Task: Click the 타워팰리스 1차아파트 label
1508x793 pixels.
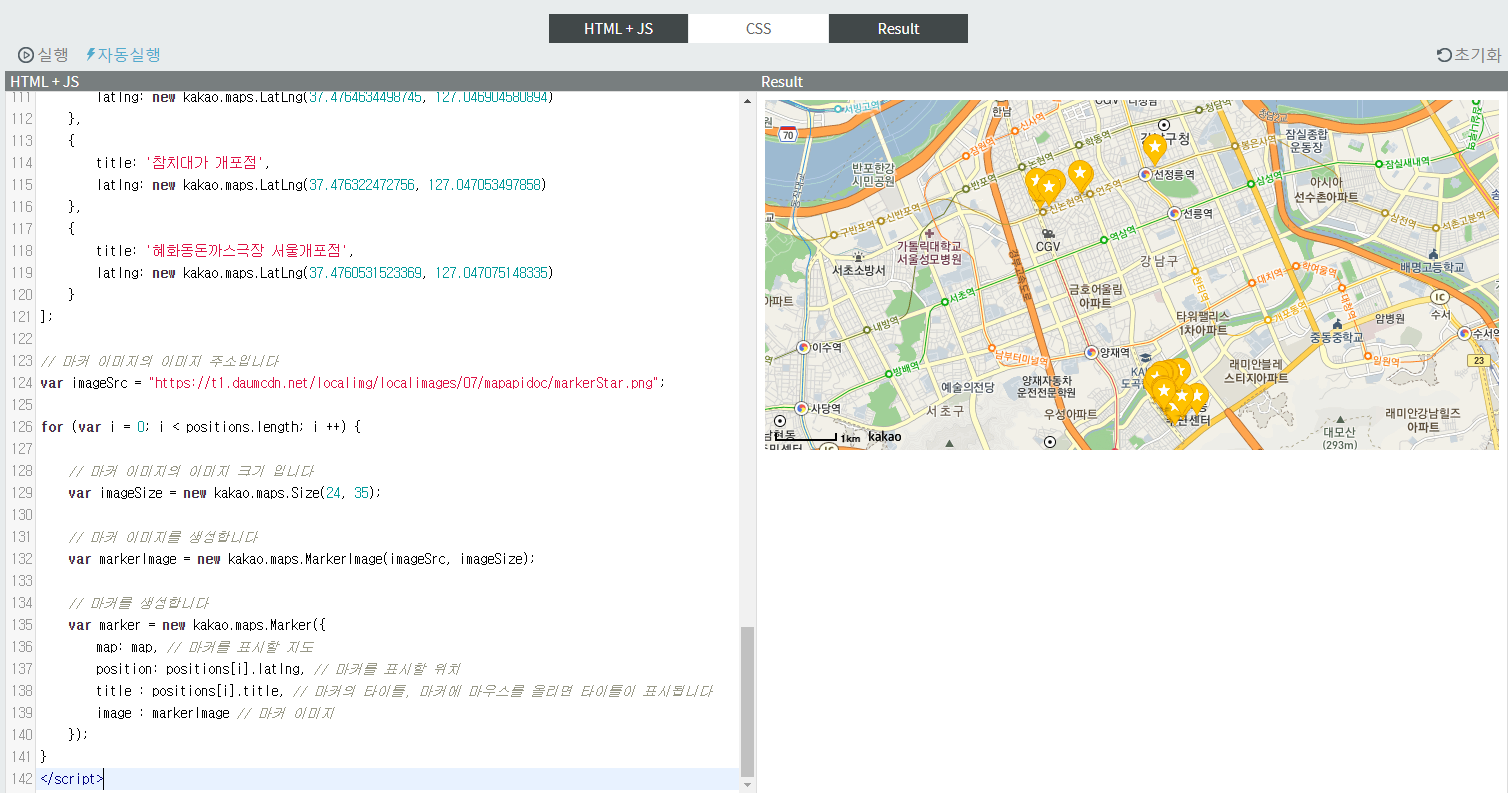Action: pos(1203,322)
